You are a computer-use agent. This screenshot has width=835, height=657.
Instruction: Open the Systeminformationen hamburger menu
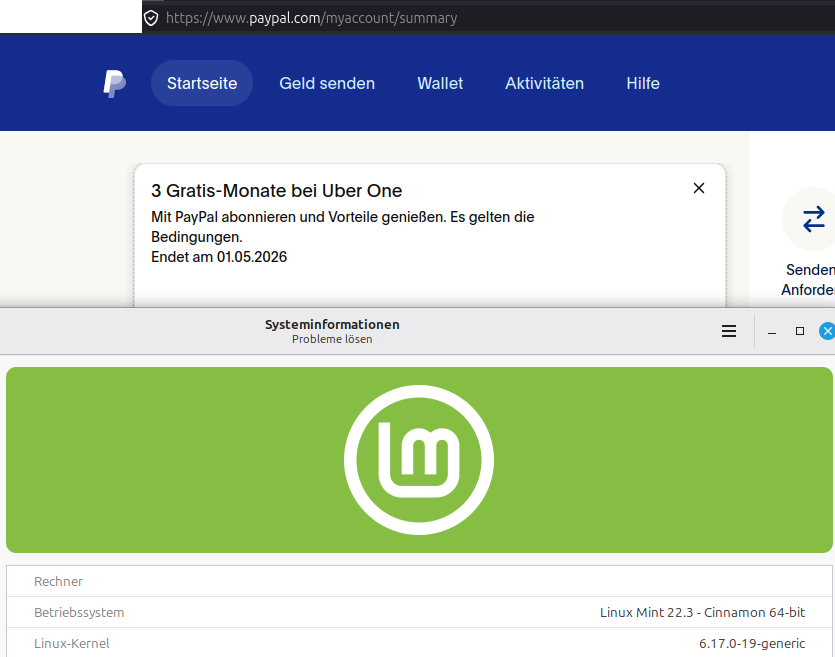click(x=729, y=331)
